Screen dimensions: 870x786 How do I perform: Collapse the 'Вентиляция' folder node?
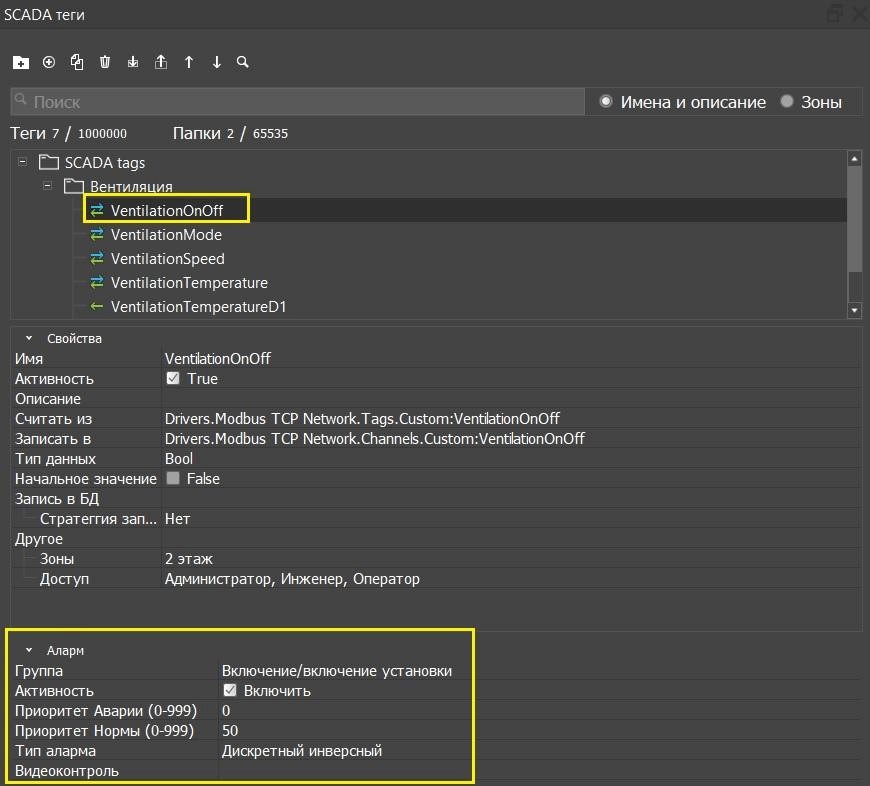click(47, 186)
